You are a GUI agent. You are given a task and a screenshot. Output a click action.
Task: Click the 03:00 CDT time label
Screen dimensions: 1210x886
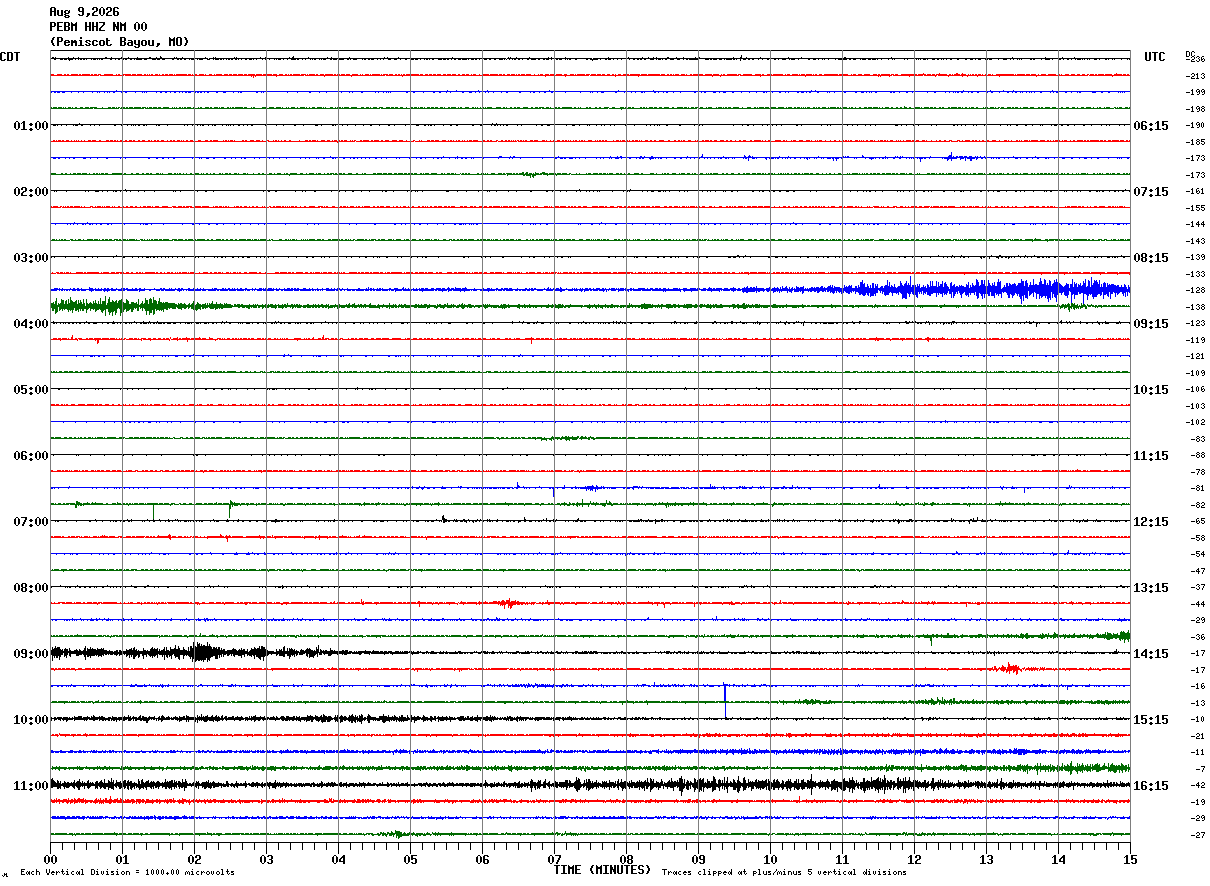click(30, 257)
